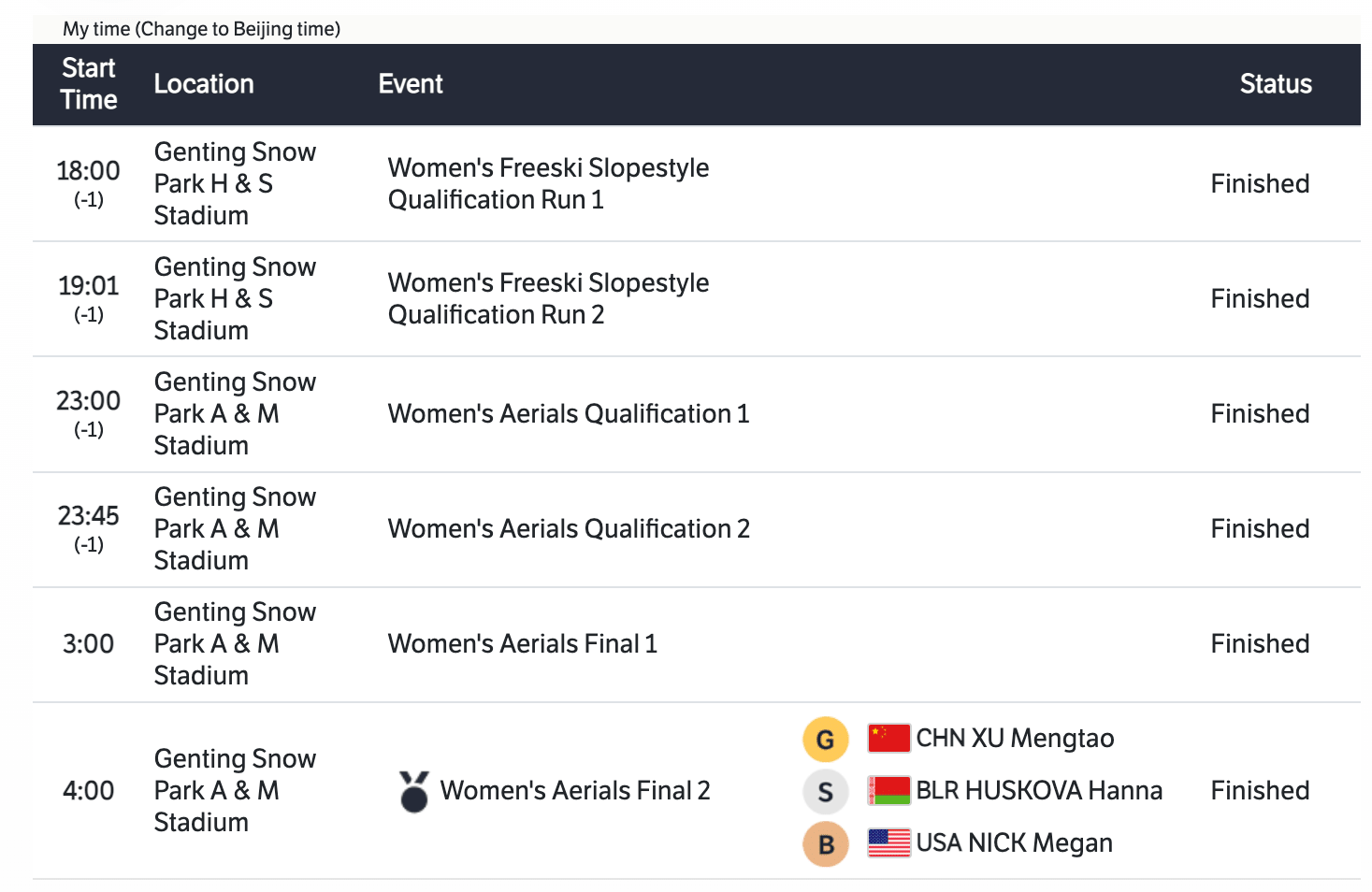Open Women's Aerials Final 1 event

pos(522,643)
